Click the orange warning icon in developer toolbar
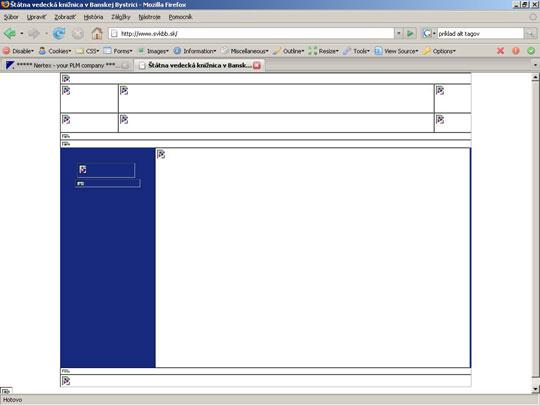The image size is (540, 405). (516, 51)
